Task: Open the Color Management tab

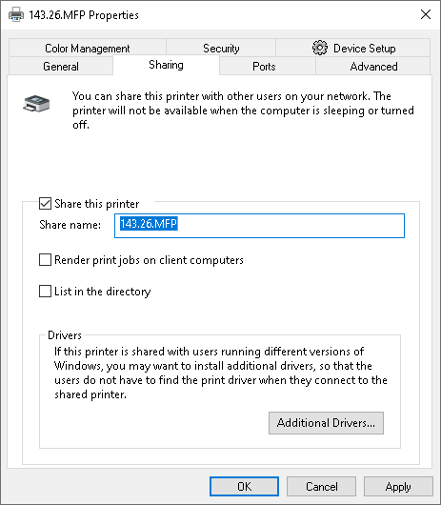Action: point(88,48)
